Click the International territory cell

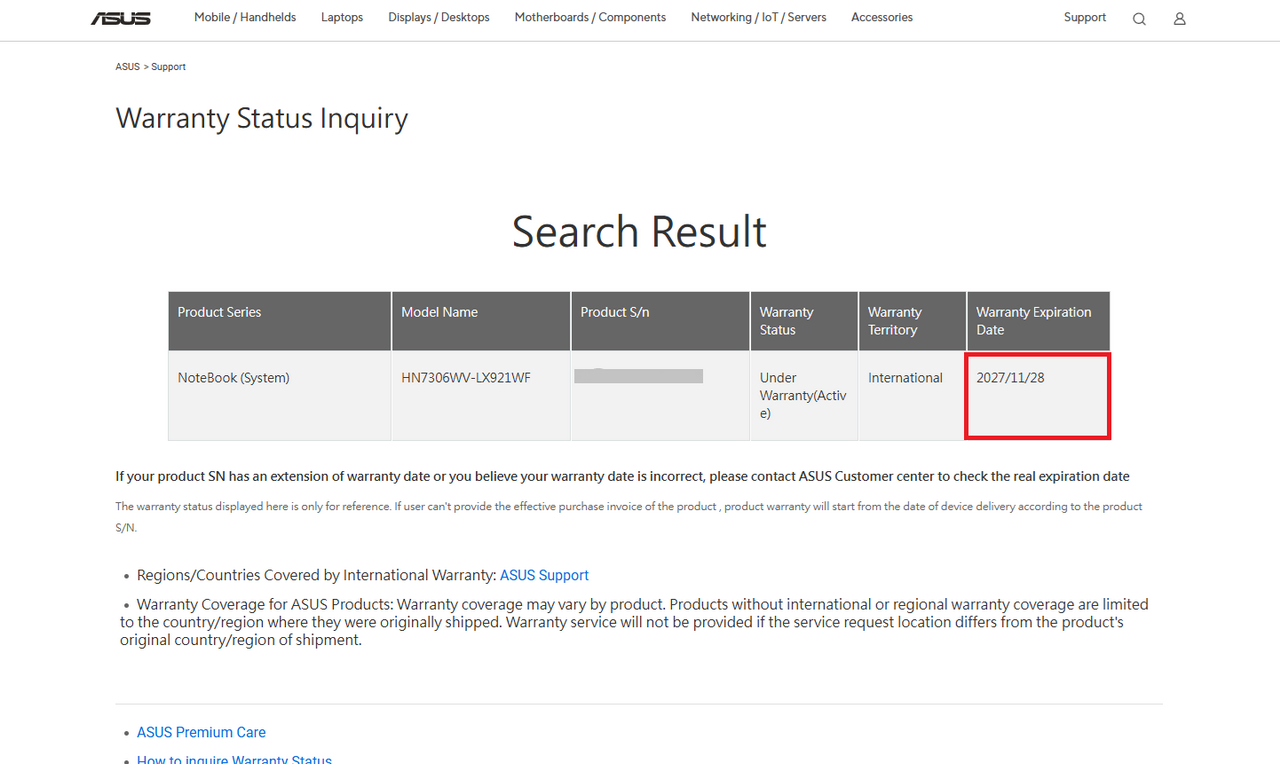click(912, 396)
